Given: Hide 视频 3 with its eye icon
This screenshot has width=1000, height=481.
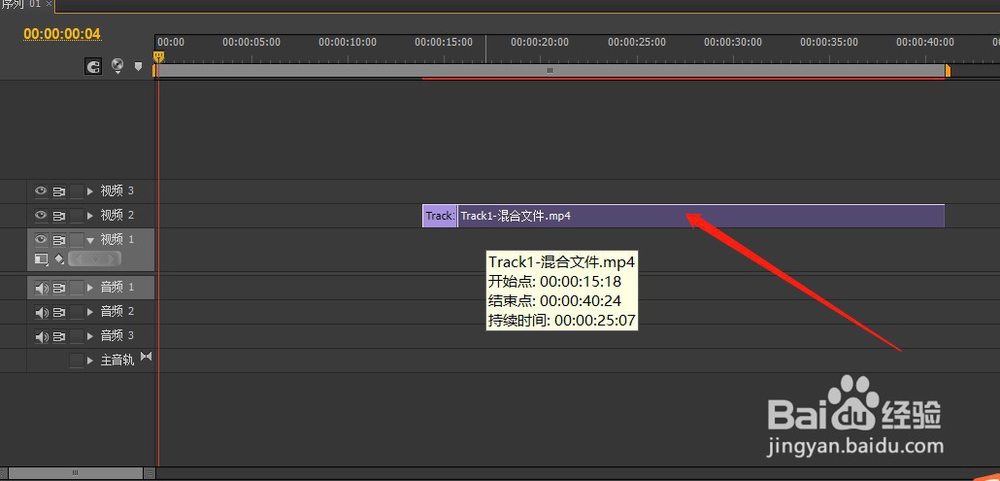Looking at the screenshot, I should coord(41,191).
